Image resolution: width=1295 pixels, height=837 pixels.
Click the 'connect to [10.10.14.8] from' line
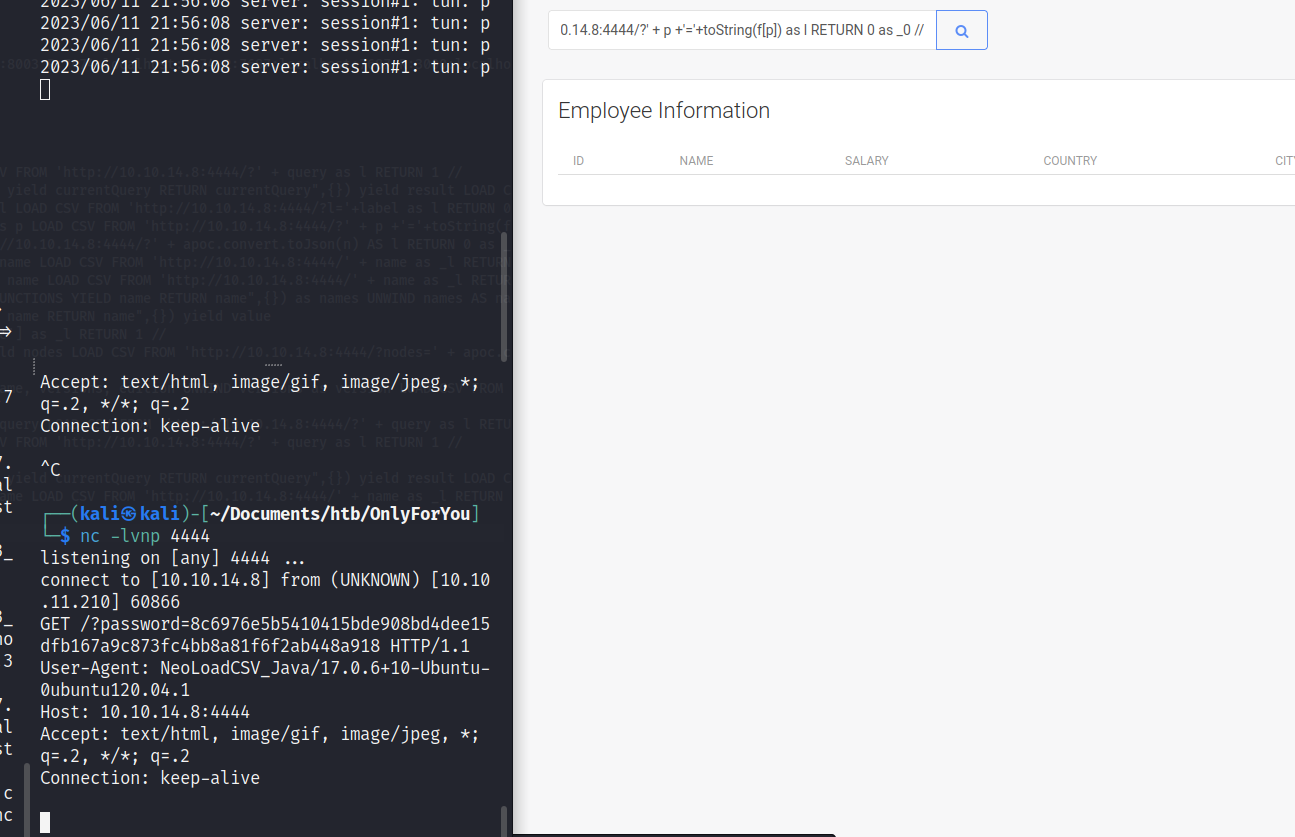click(x=265, y=591)
